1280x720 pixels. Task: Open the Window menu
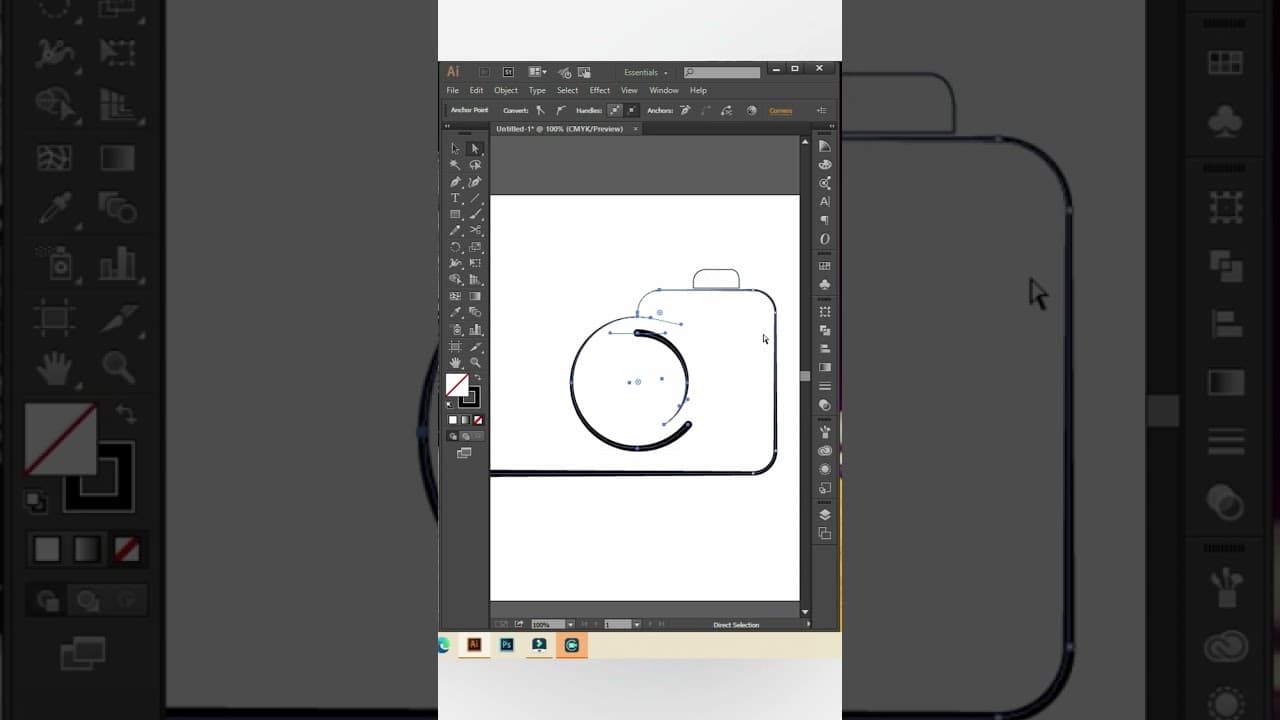click(x=664, y=90)
